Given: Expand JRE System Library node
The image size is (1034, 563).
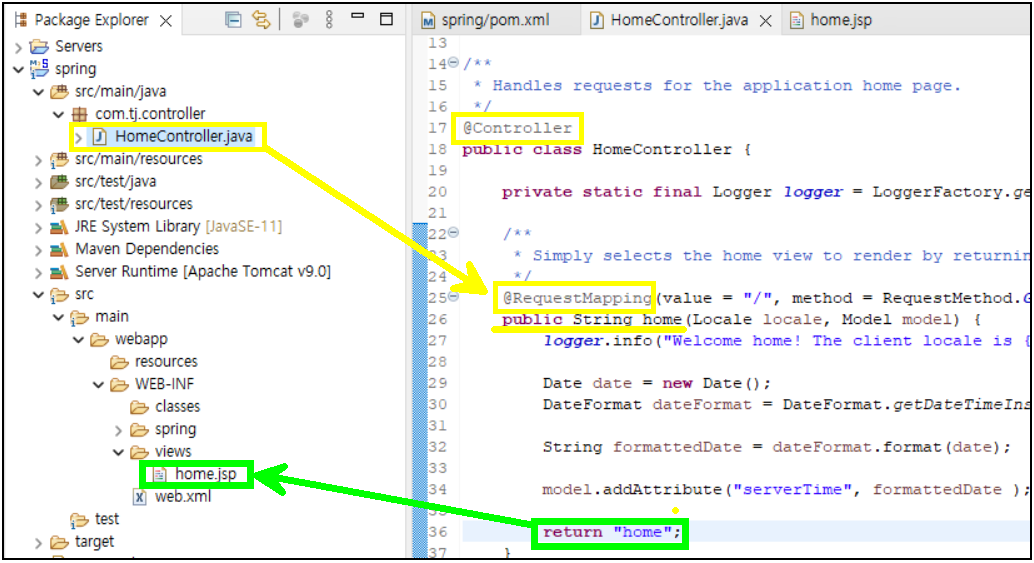Looking at the screenshot, I should coord(38,227).
